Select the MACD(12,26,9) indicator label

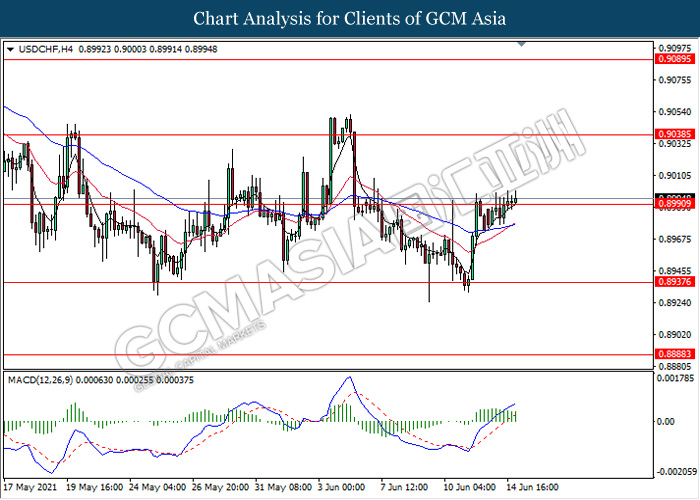41,380
